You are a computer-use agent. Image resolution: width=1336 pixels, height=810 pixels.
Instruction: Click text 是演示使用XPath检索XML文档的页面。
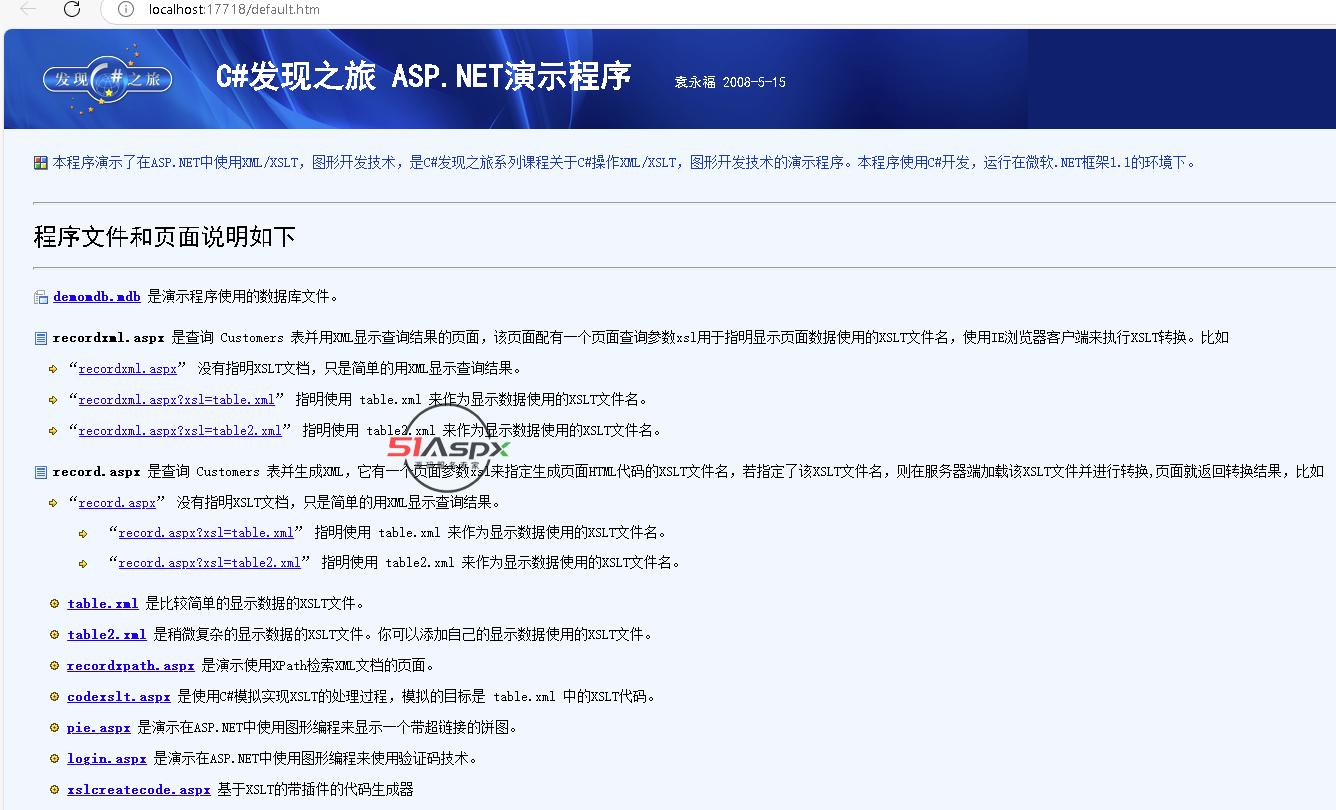pos(318,666)
